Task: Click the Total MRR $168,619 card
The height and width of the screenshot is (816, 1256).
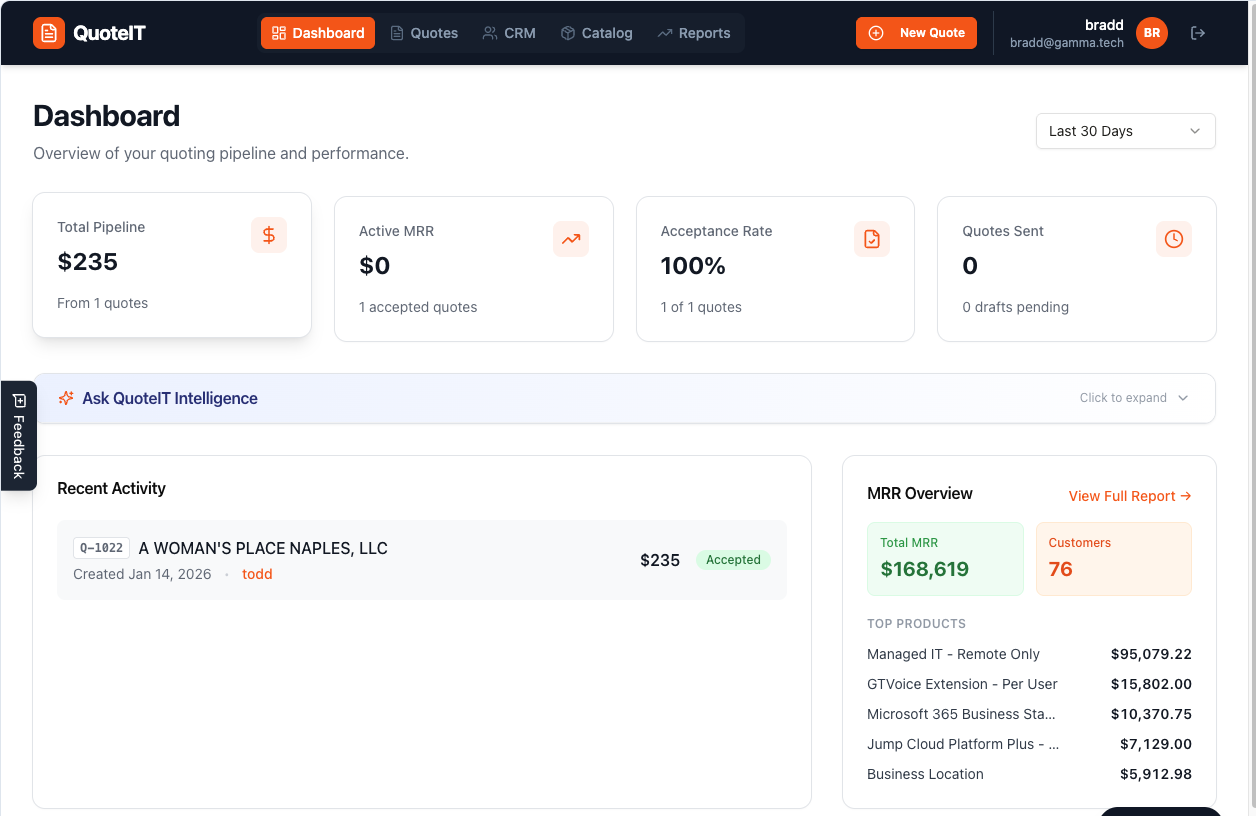Action: tap(945, 559)
